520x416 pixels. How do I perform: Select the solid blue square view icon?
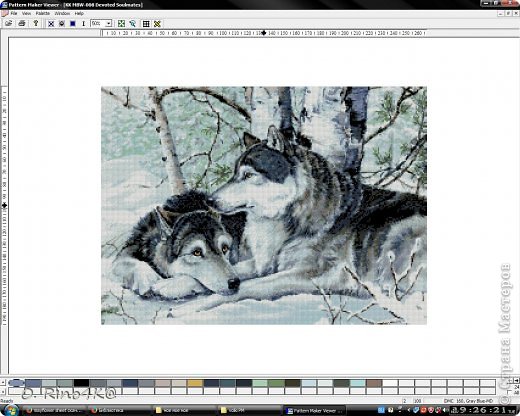tap(73, 24)
